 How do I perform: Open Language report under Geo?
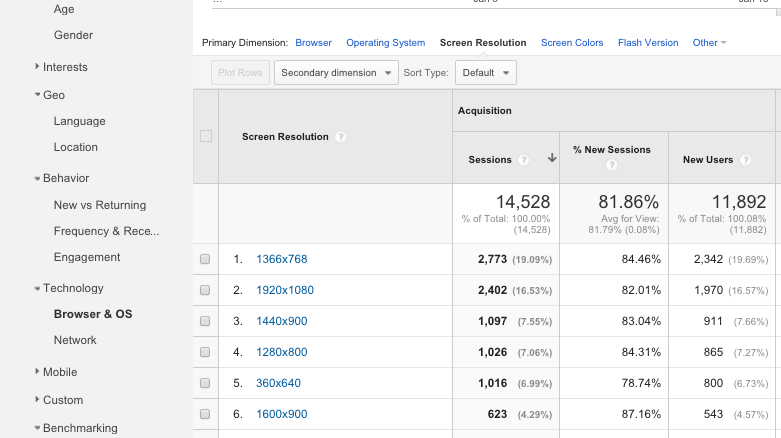(x=80, y=121)
